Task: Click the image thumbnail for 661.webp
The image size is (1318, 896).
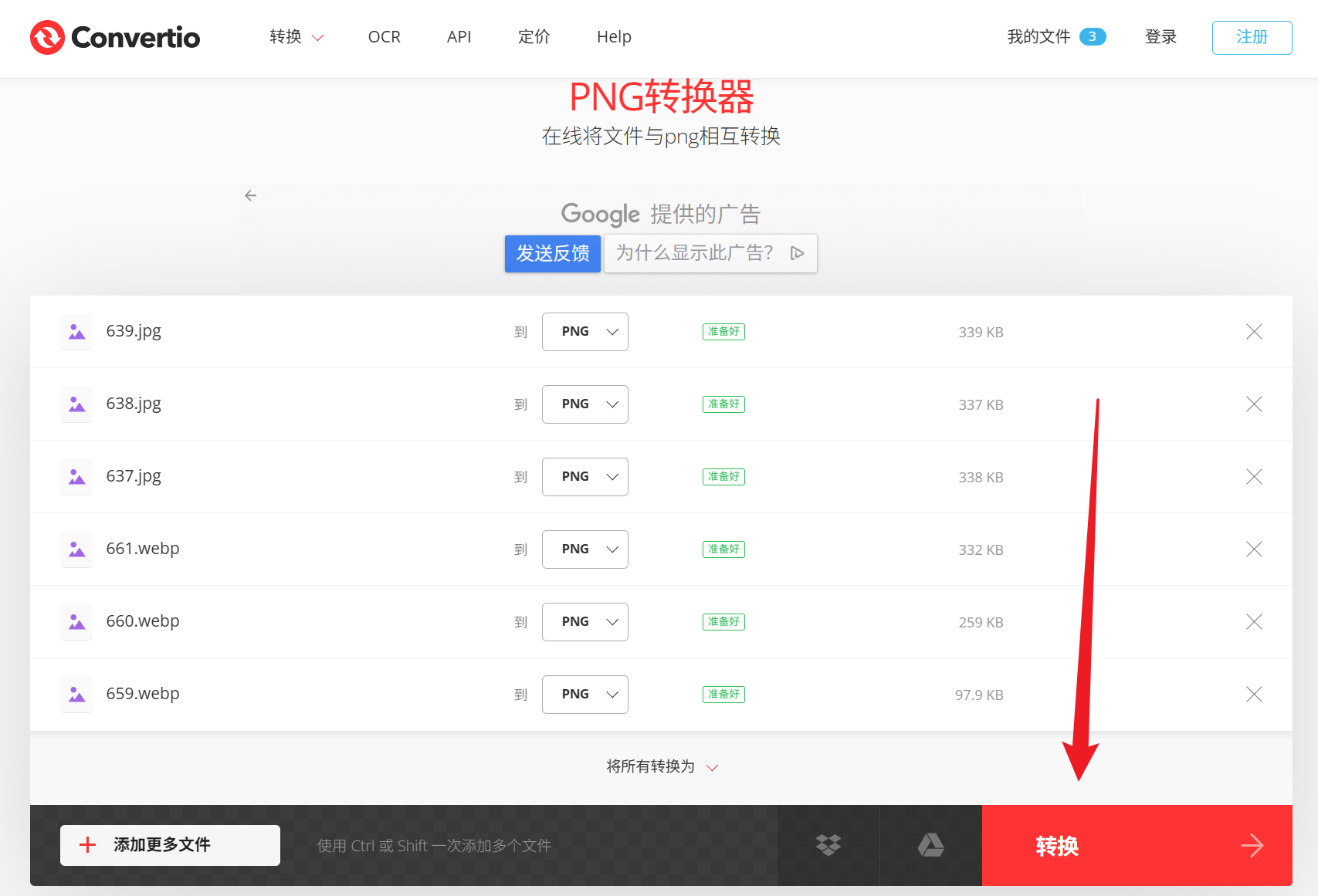Action: coord(76,549)
